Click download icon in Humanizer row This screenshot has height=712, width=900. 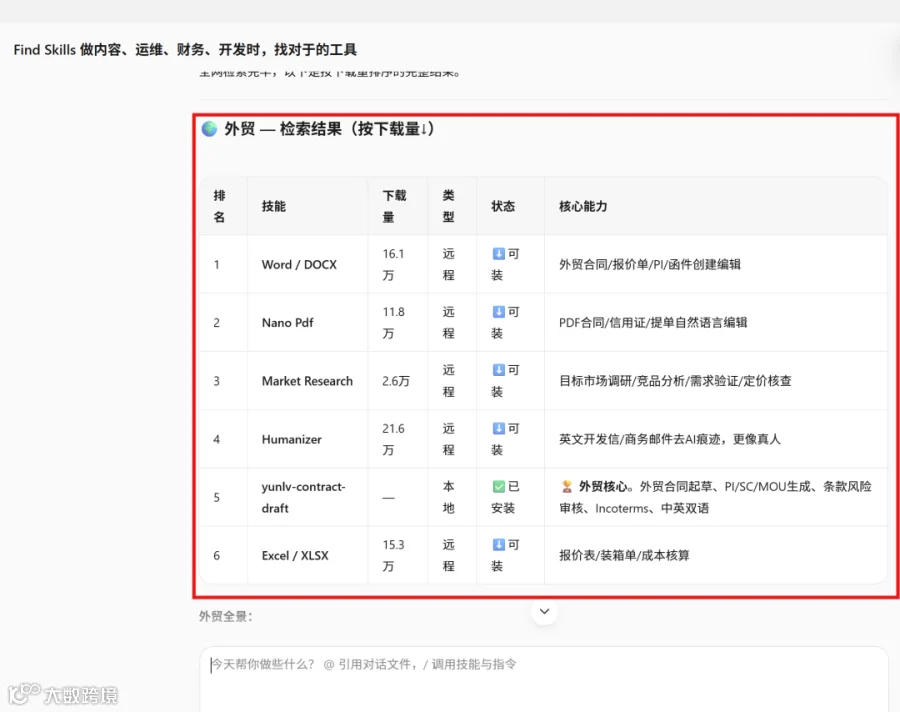[x=498, y=428]
